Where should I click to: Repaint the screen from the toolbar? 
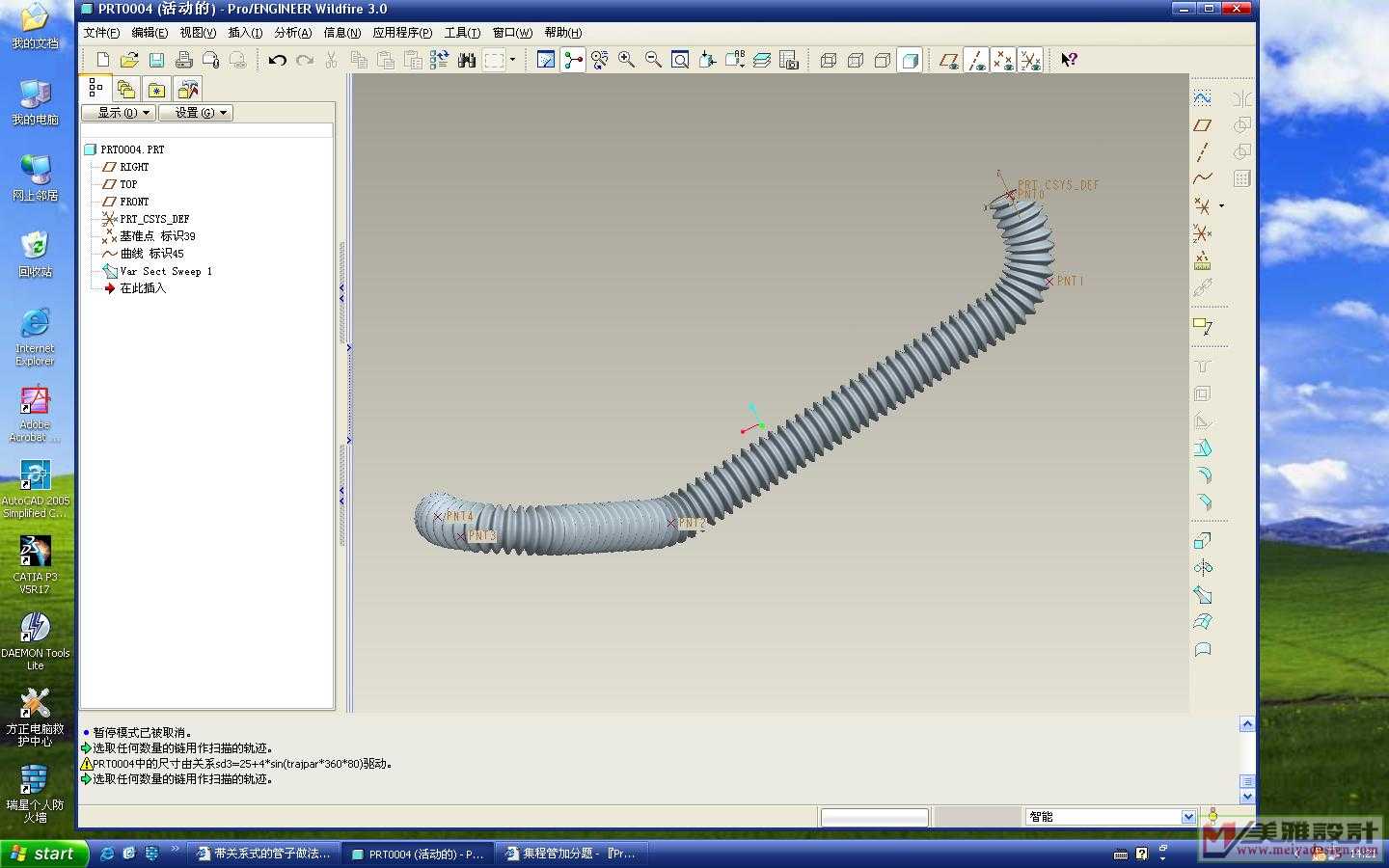coord(546,60)
